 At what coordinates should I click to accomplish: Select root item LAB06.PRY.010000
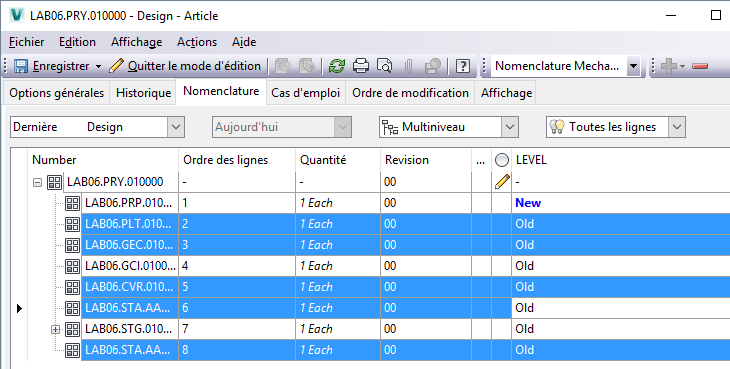point(115,182)
